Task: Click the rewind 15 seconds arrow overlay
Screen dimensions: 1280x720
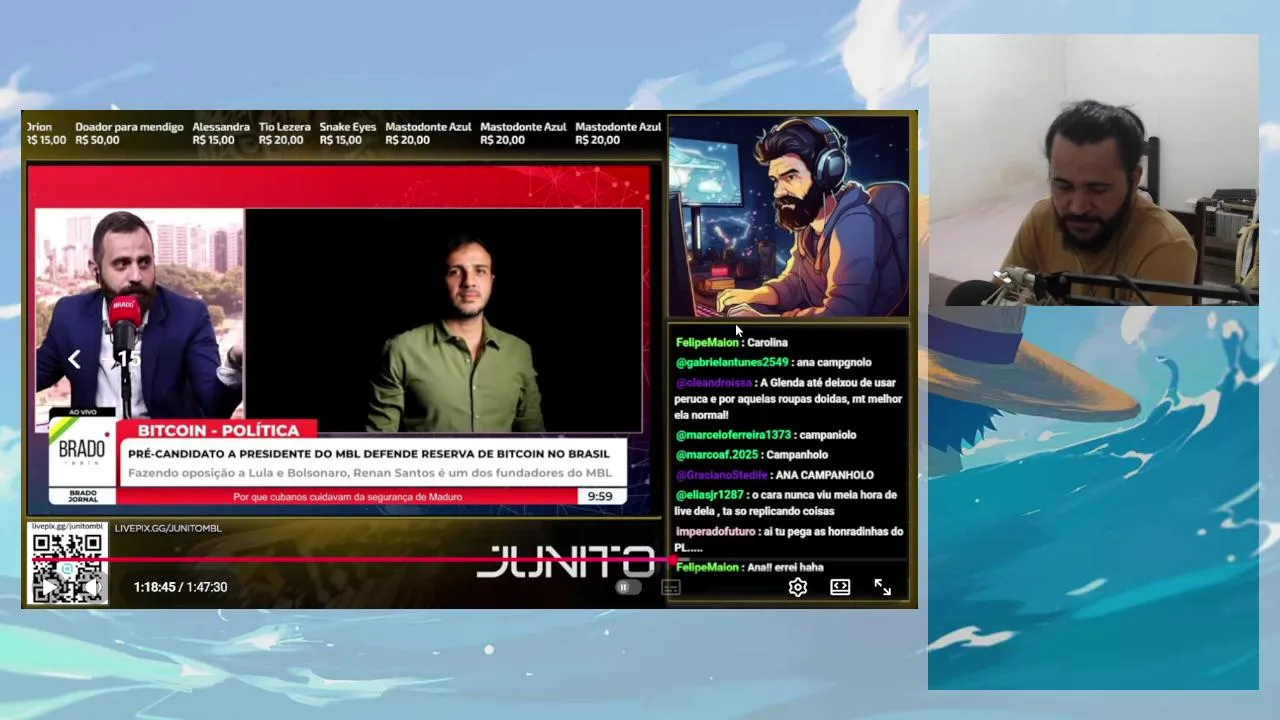Action: (74, 359)
